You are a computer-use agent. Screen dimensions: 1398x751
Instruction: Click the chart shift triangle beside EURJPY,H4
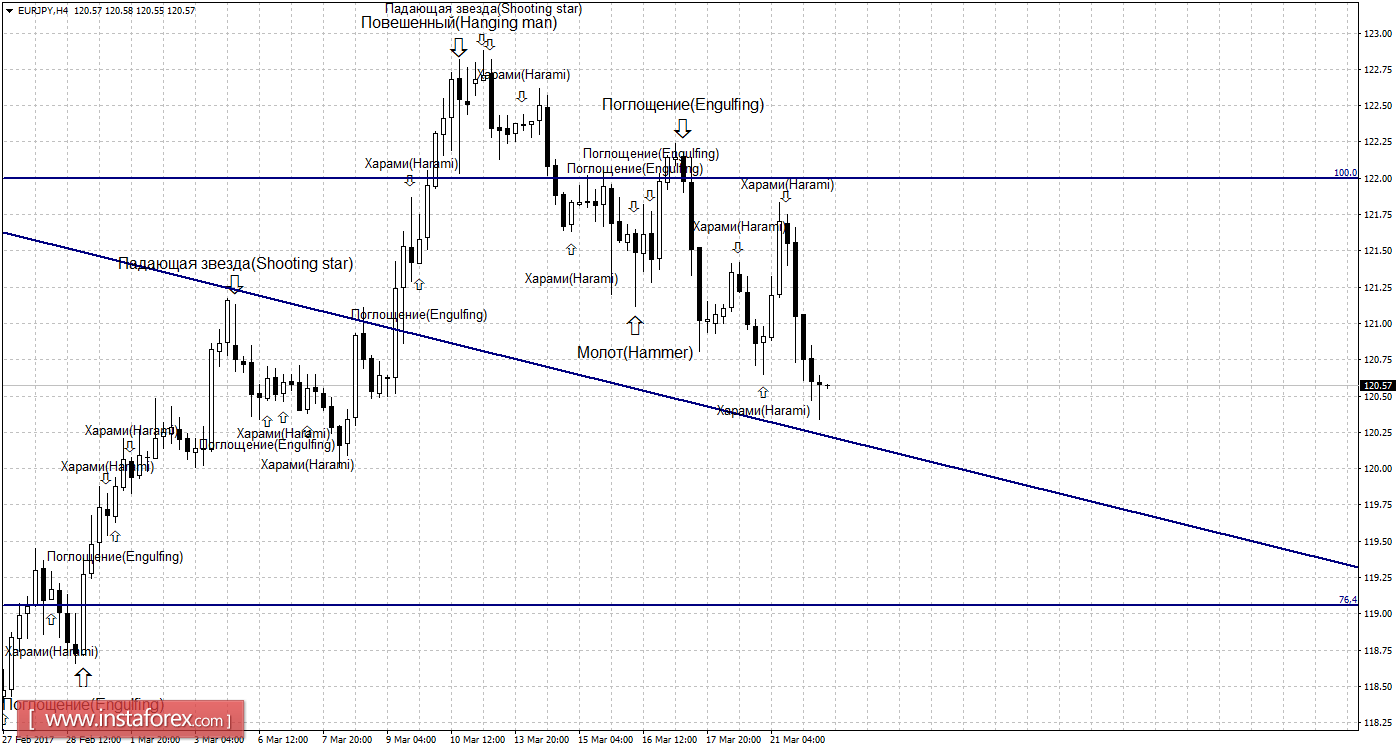tap(9, 11)
